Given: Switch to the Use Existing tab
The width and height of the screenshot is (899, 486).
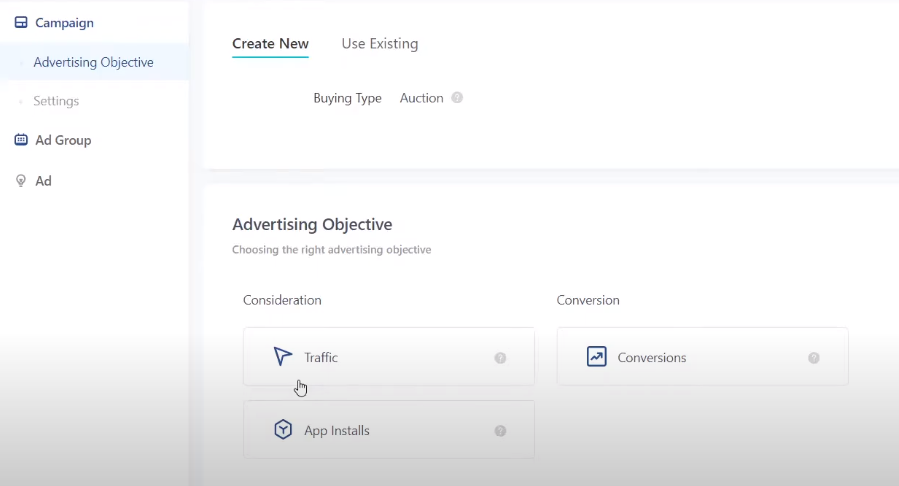Looking at the screenshot, I should tap(379, 44).
